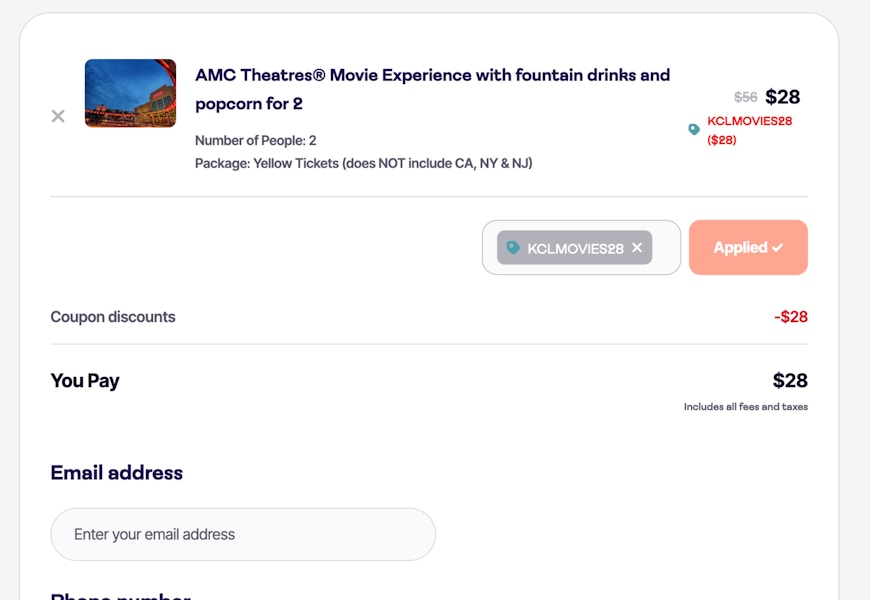Select the 'Package: Yellow Tickets' line
The width and height of the screenshot is (870, 600).
pos(363,163)
